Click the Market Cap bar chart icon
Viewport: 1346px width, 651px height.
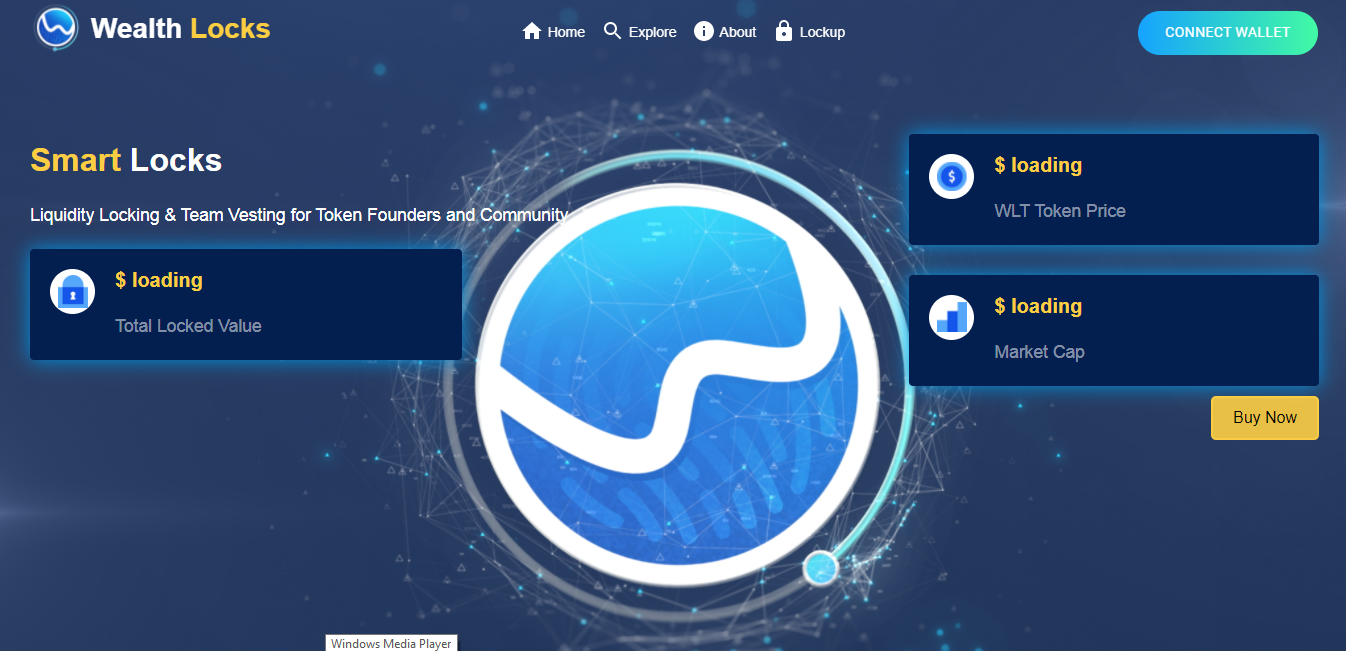(951, 318)
